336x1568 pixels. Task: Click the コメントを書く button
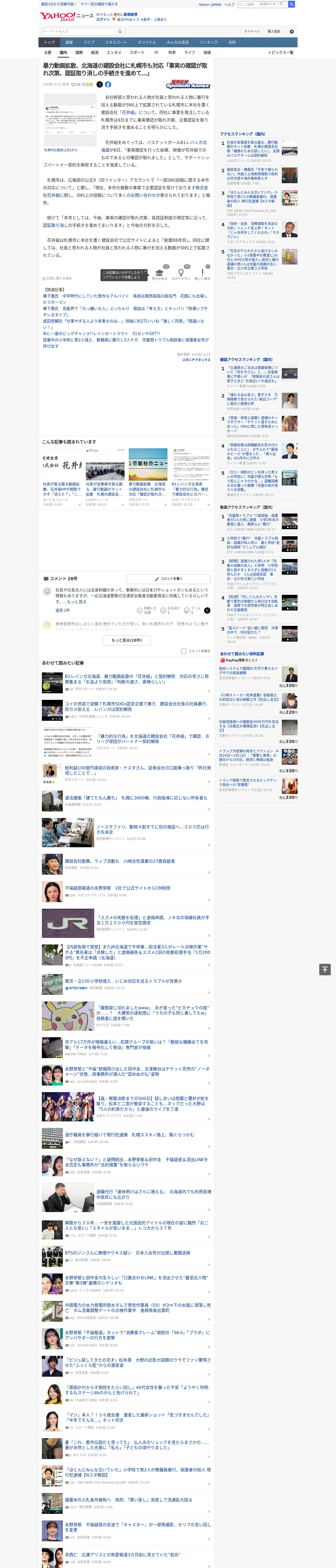[168, 578]
